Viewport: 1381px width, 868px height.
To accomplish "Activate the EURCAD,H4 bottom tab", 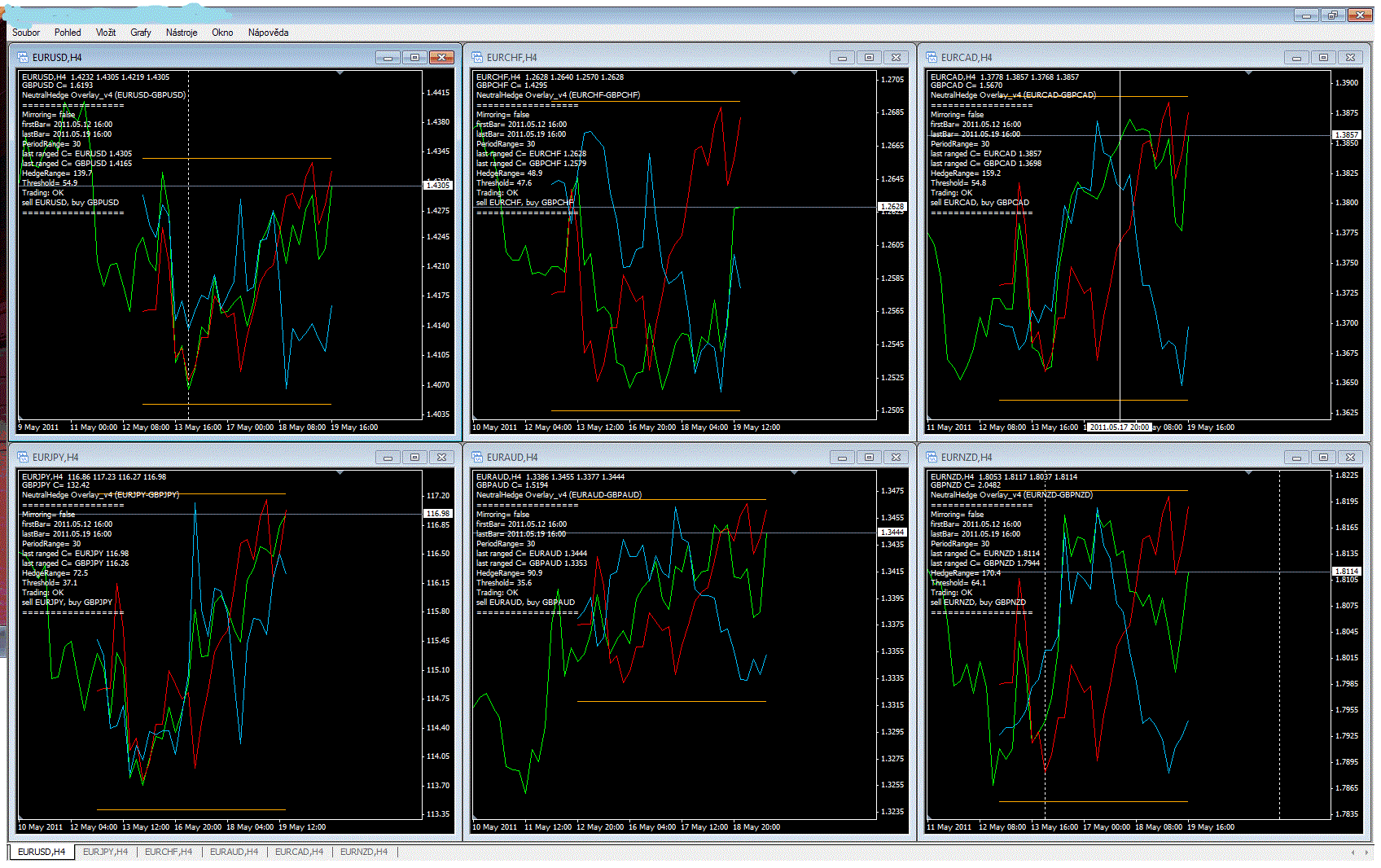I will click(299, 852).
